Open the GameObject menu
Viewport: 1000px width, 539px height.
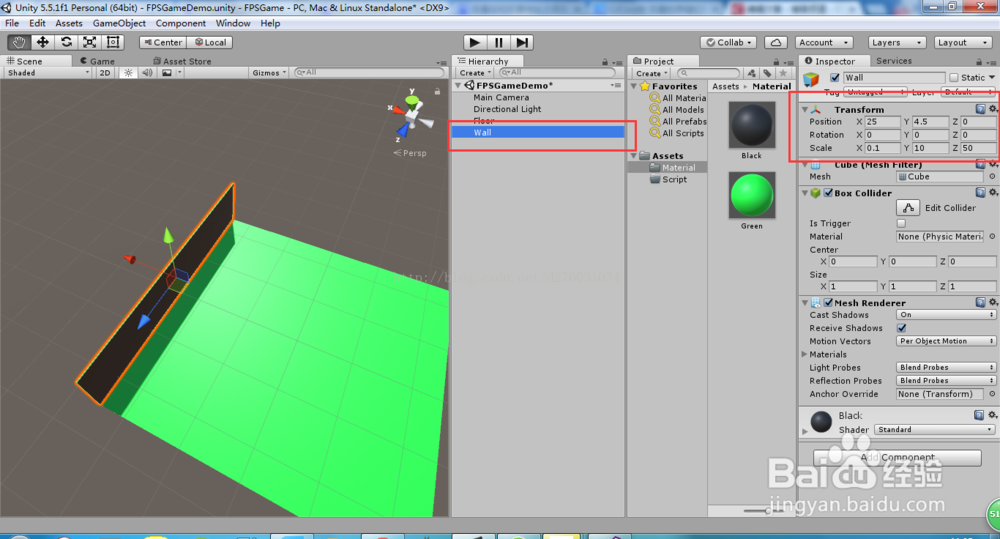click(119, 23)
